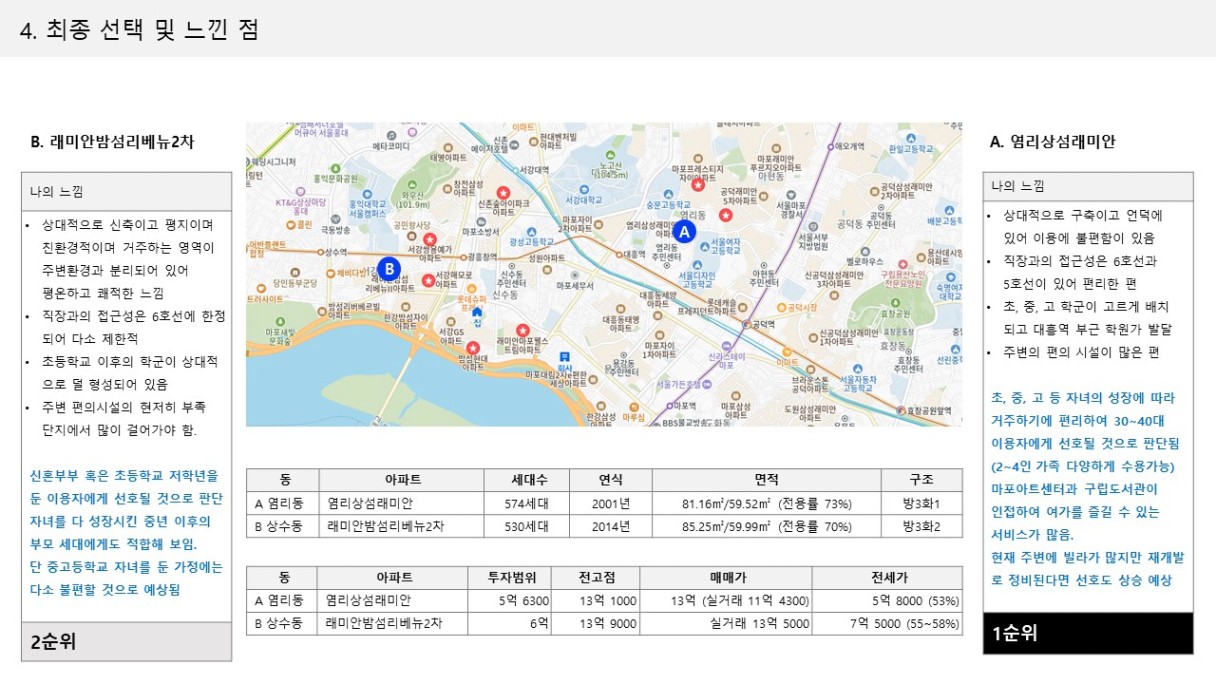The width and height of the screenshot is (1216, 684).
Task: Click the 방3화2 cell
Action: [x=921, y=526]
